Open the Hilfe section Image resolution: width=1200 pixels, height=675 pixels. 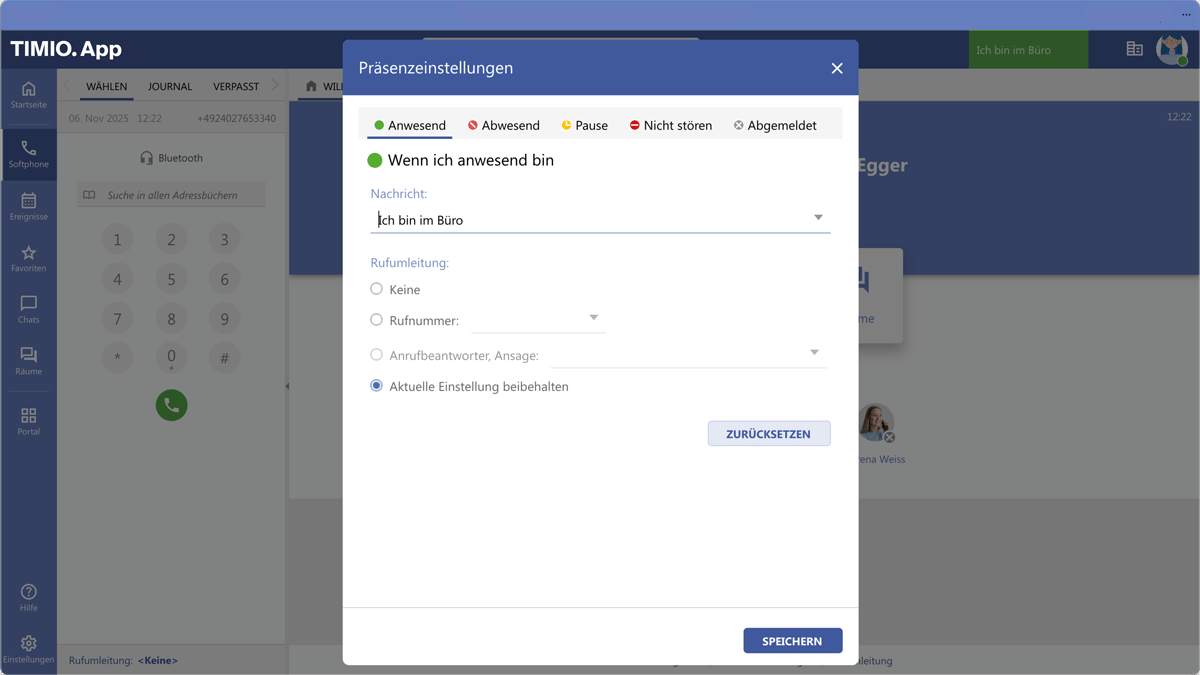pos(29,595)
